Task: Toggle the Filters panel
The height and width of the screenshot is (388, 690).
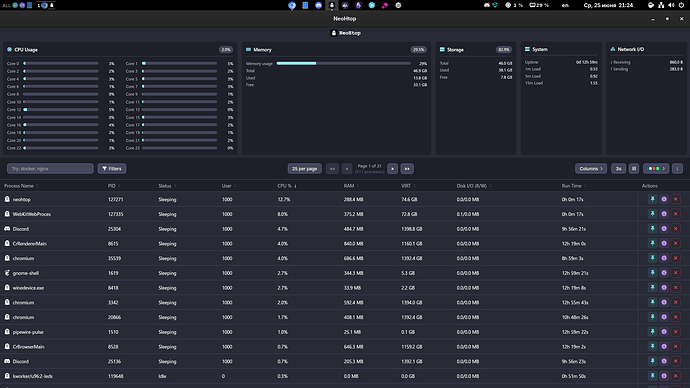Action: pyautogui.click(x=112, y=168)
